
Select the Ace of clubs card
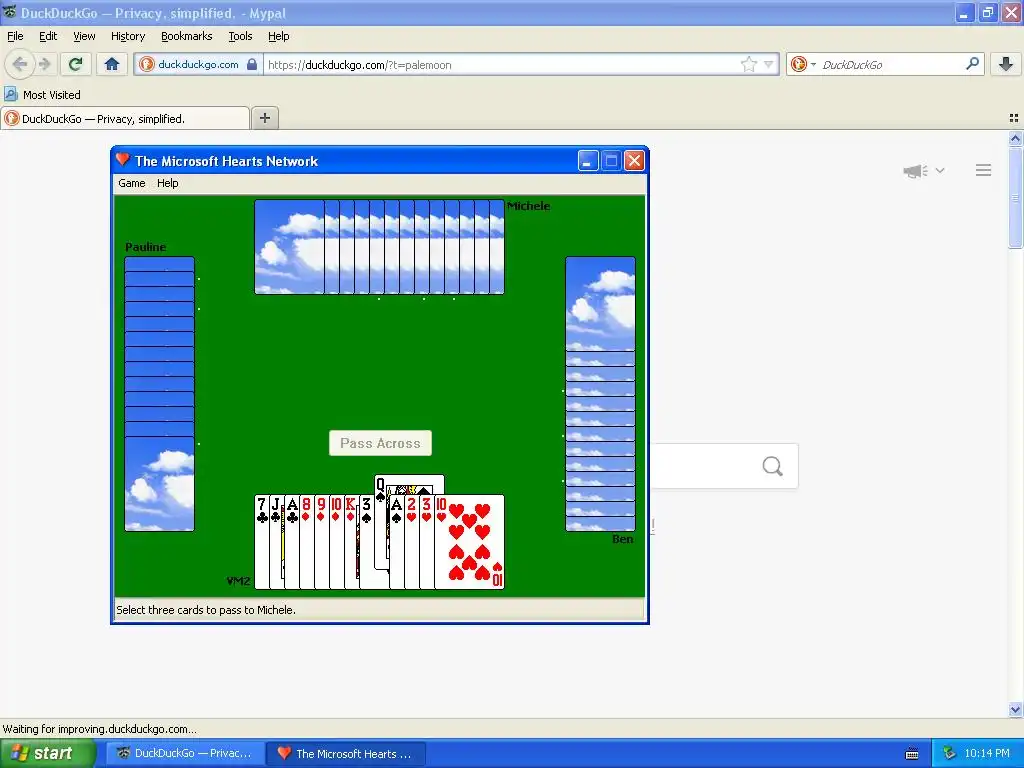click(291, 542)
